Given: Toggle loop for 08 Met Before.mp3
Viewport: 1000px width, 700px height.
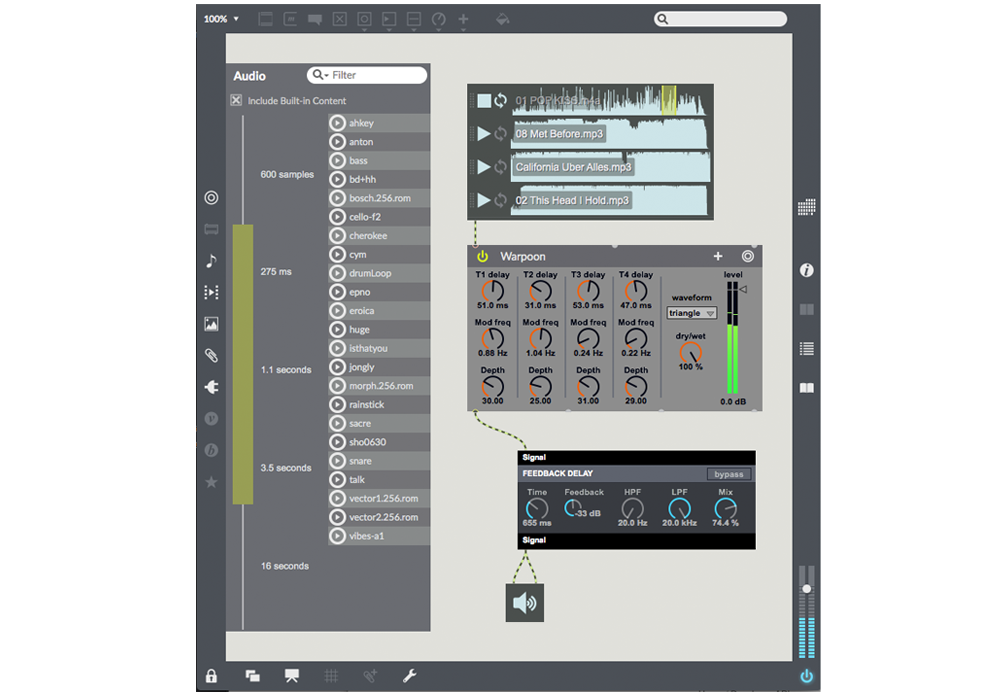Looking at the screenshot, I should click(x=501, y=133).
